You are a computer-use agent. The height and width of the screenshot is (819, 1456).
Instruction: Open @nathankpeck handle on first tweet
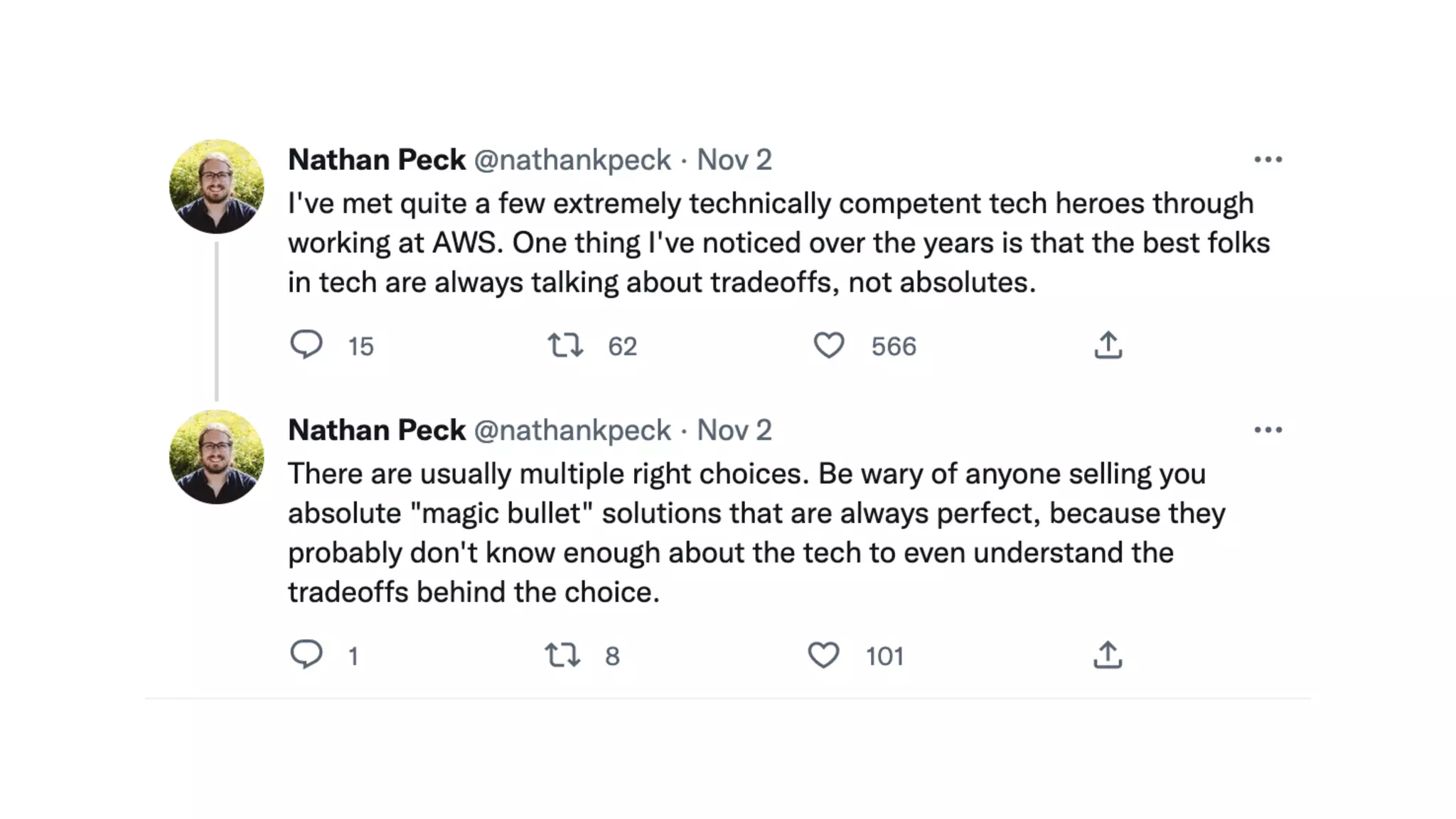(x=572, y=160)
